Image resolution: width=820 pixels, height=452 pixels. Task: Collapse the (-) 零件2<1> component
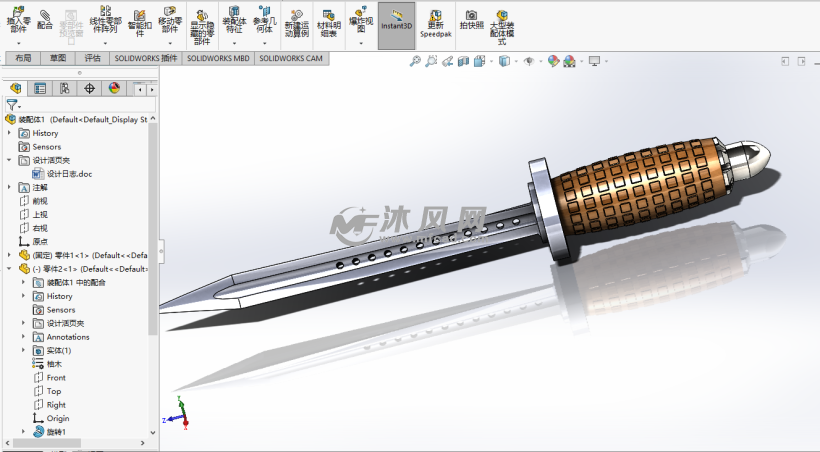pos(9,269)
